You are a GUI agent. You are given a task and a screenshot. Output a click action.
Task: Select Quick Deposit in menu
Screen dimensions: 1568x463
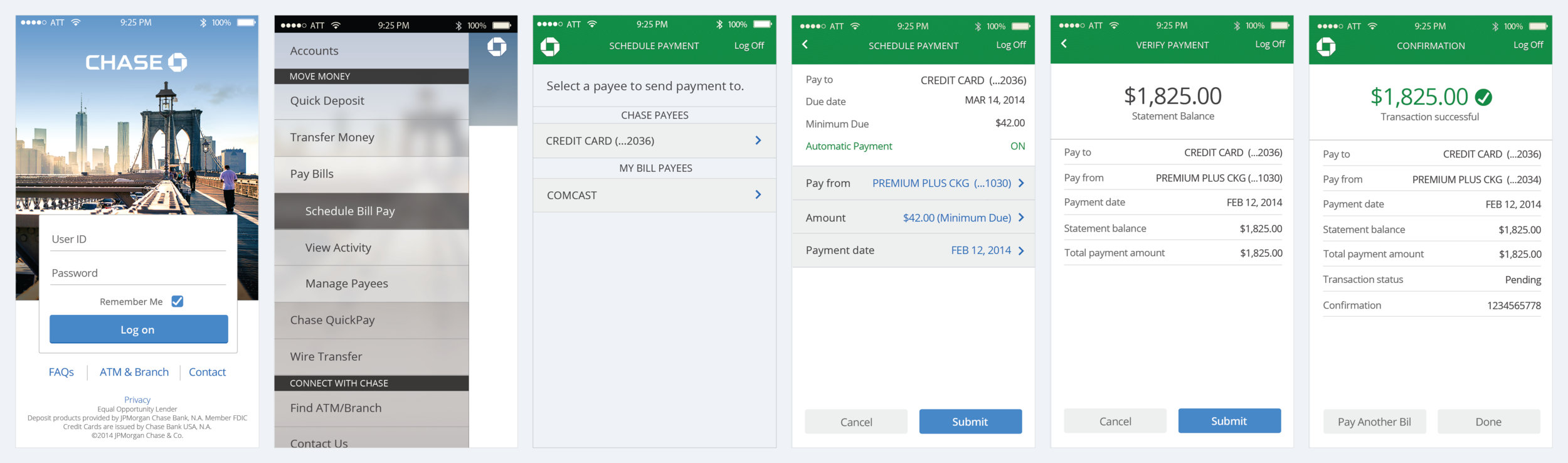(371, 101)
